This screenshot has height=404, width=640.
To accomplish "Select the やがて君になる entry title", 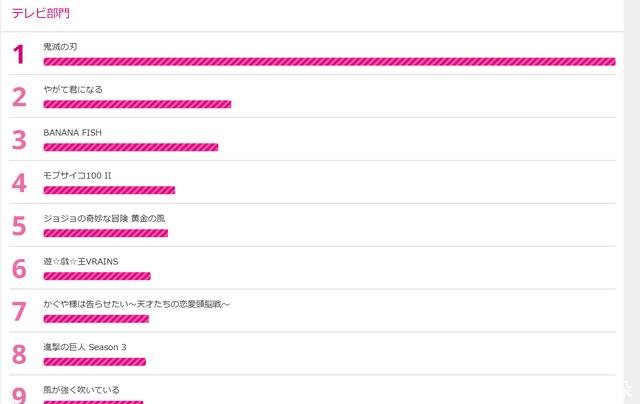I will coord(73,90).
